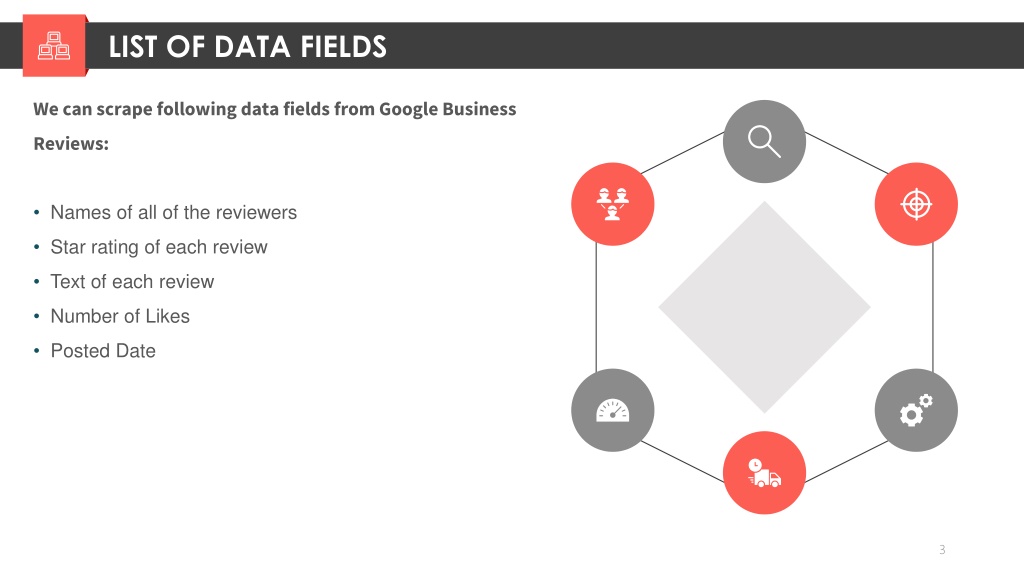Click the dark gray title banner bar
1024x576 pixels.
pyautogui.click(x=512, y=46)
